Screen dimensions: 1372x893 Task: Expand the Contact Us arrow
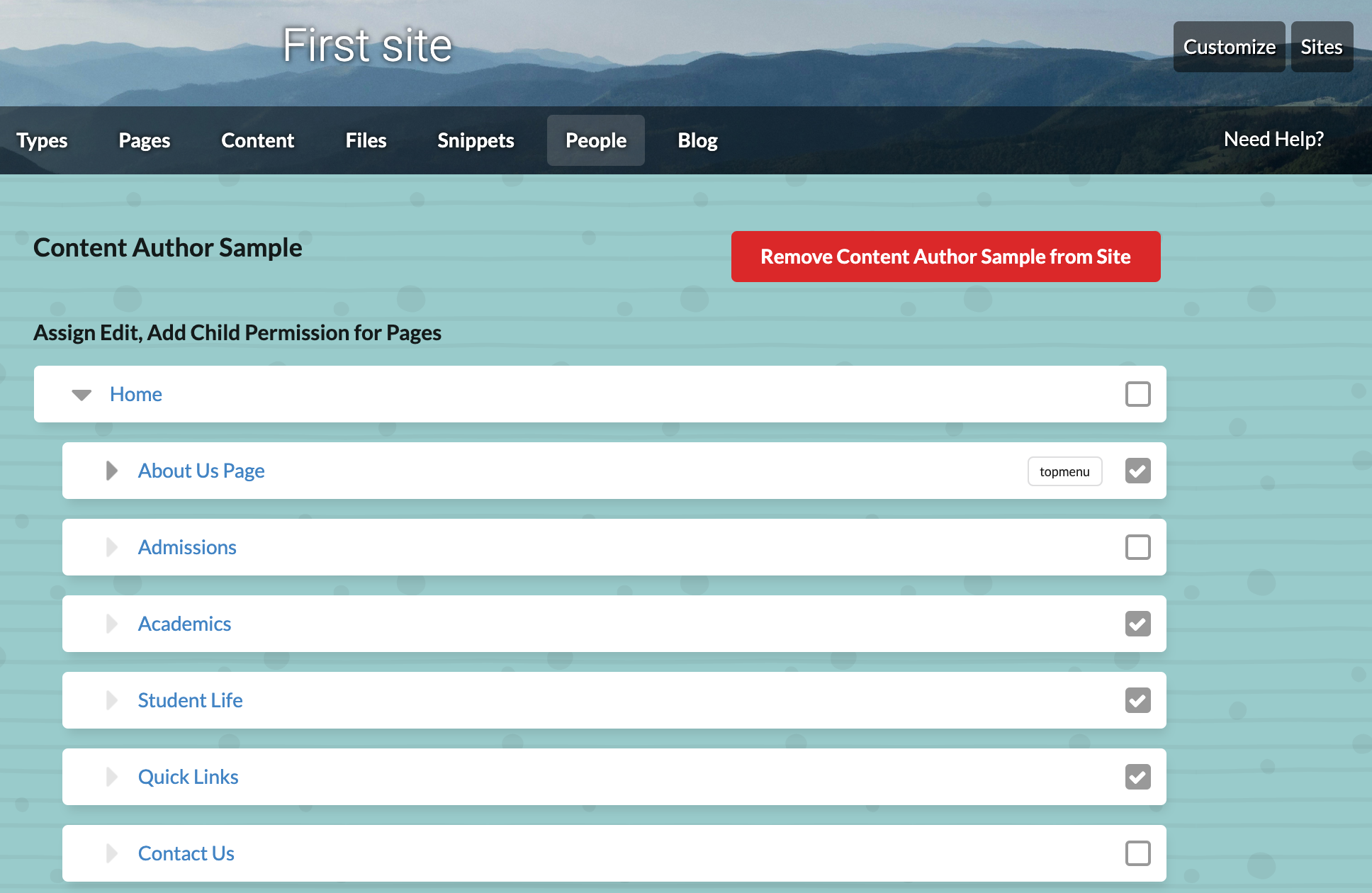tap(111, 853)
